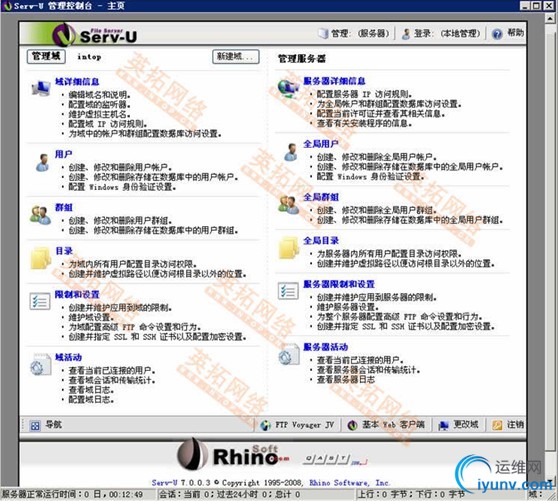Viewport: 558px width, 501px height.
Task: Click text 查看服务器日志
Action: pos(346,380)
